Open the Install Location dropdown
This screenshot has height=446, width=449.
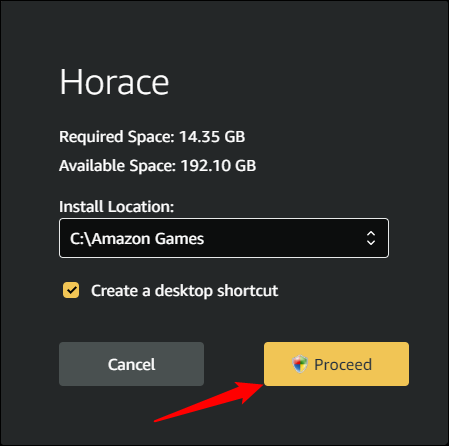(x=224, y=238)
